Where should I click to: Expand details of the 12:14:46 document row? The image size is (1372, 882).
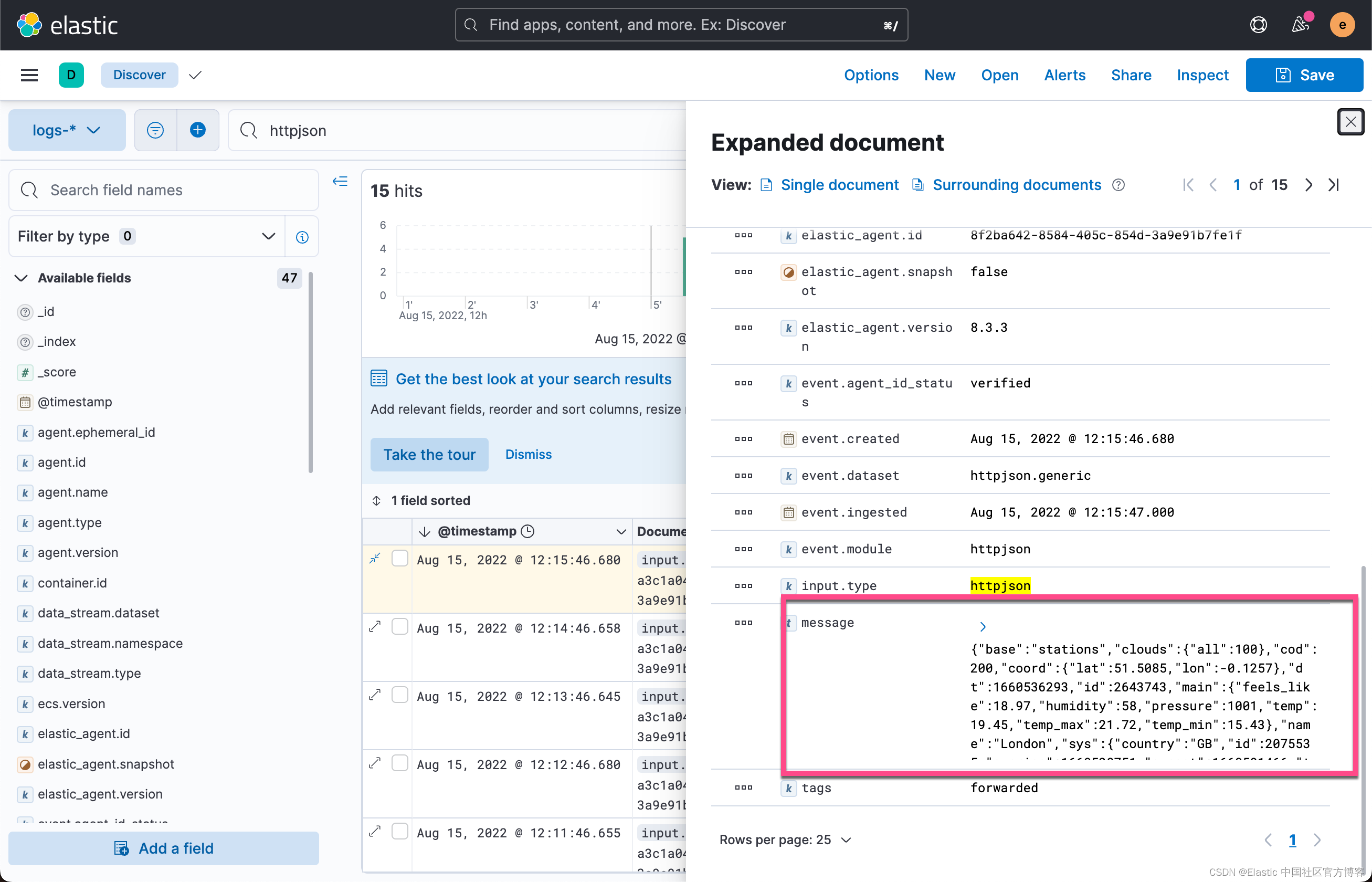(x=375, y=626)
